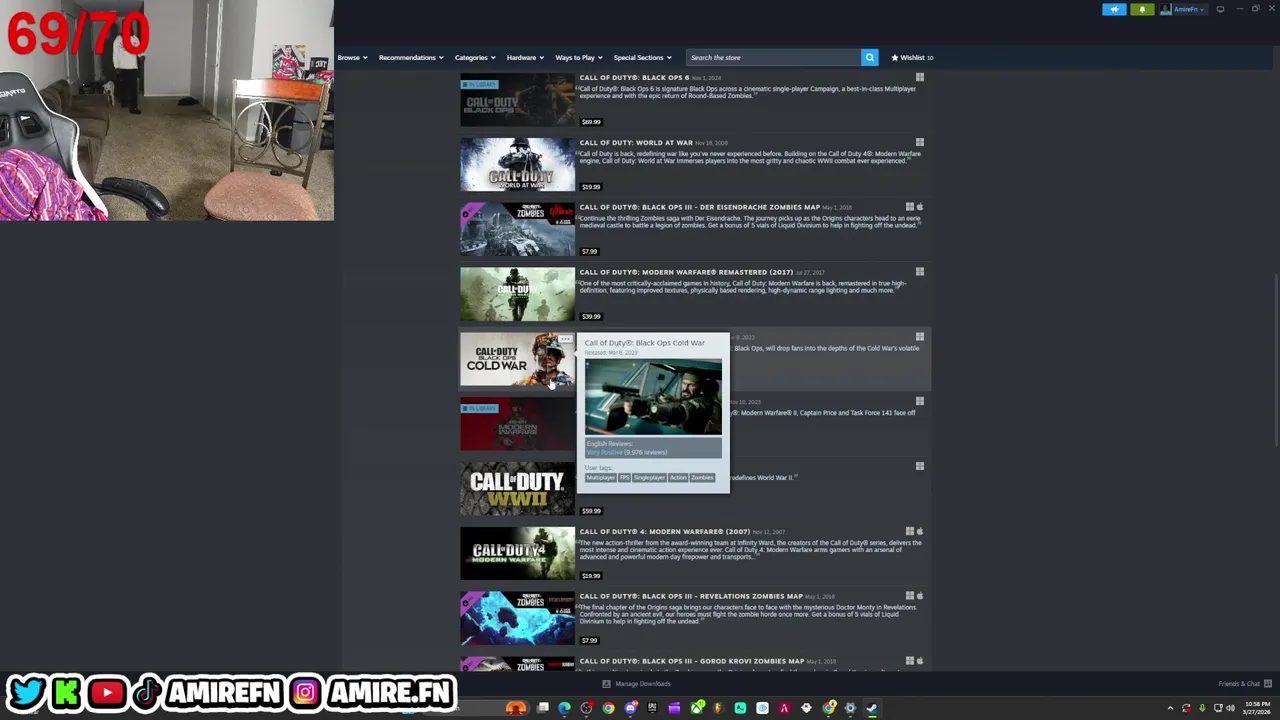Open Call of Duty 4: Modern Warfare (2007) title
Screen dimensions: 1280x720
pyautogui.click(x=664, y=531)
